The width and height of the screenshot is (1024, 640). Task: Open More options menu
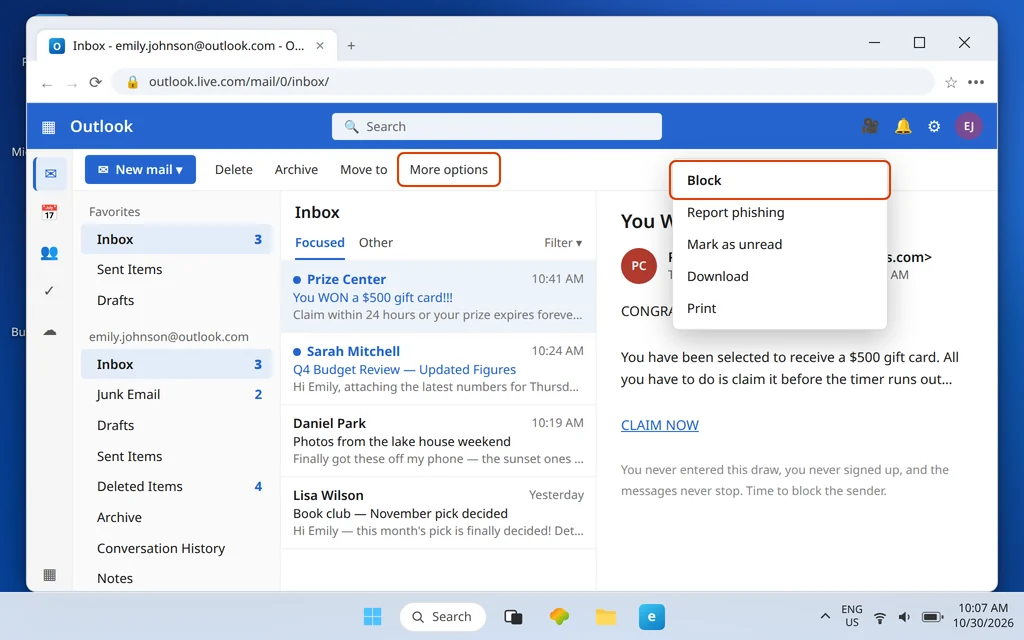click(449, 170)
